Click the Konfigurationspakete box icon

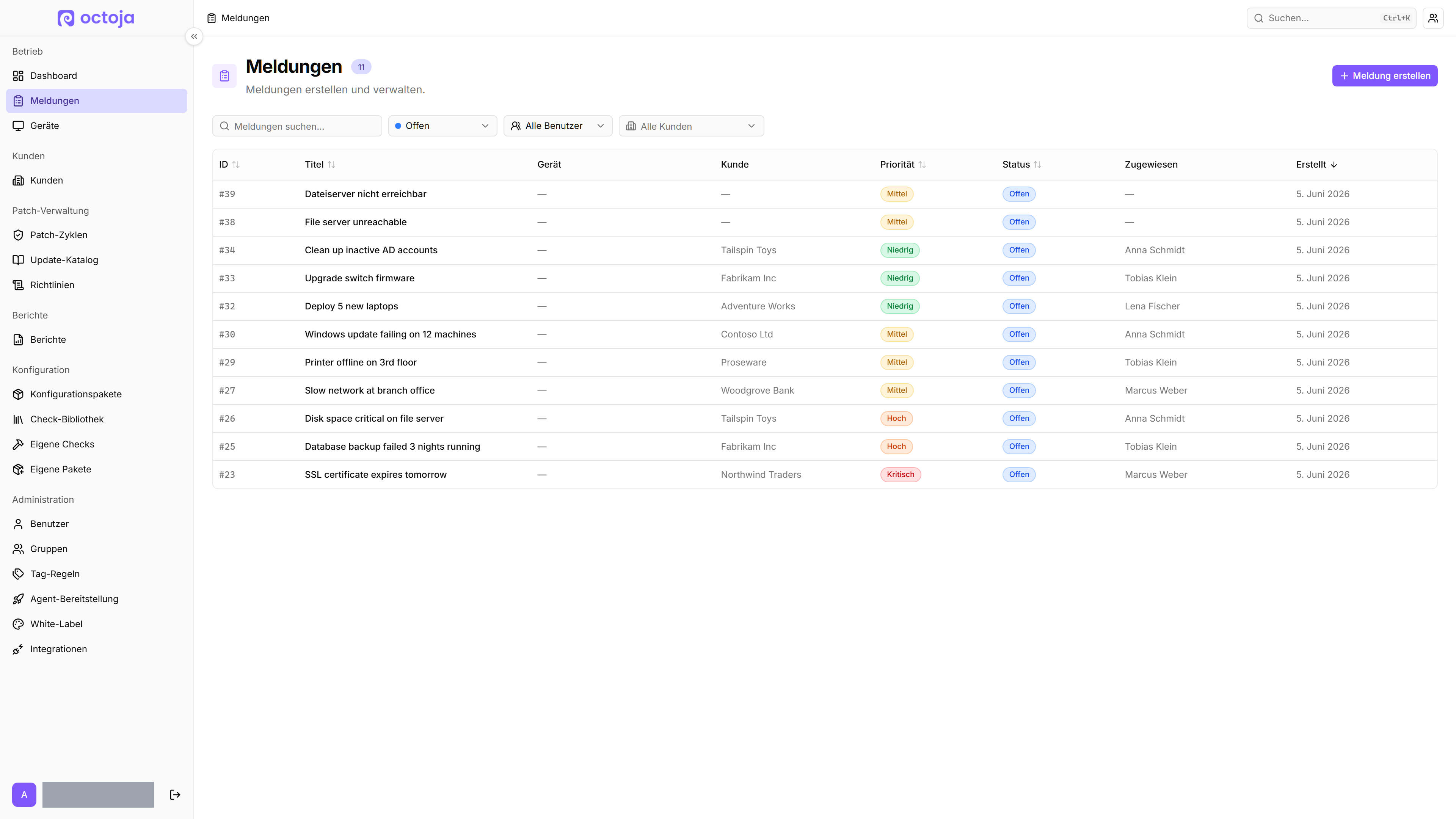(18, 394)
